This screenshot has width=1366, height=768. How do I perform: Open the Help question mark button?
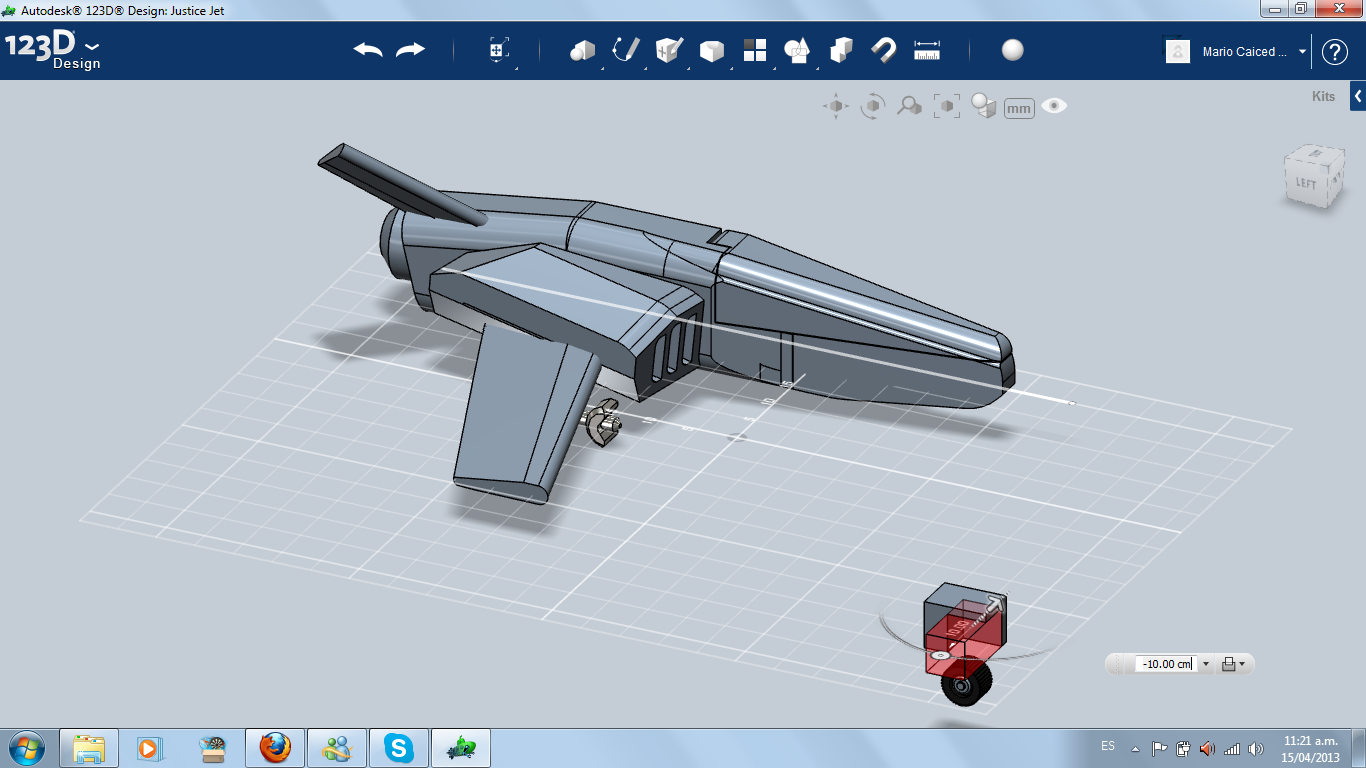(1335, 52)
